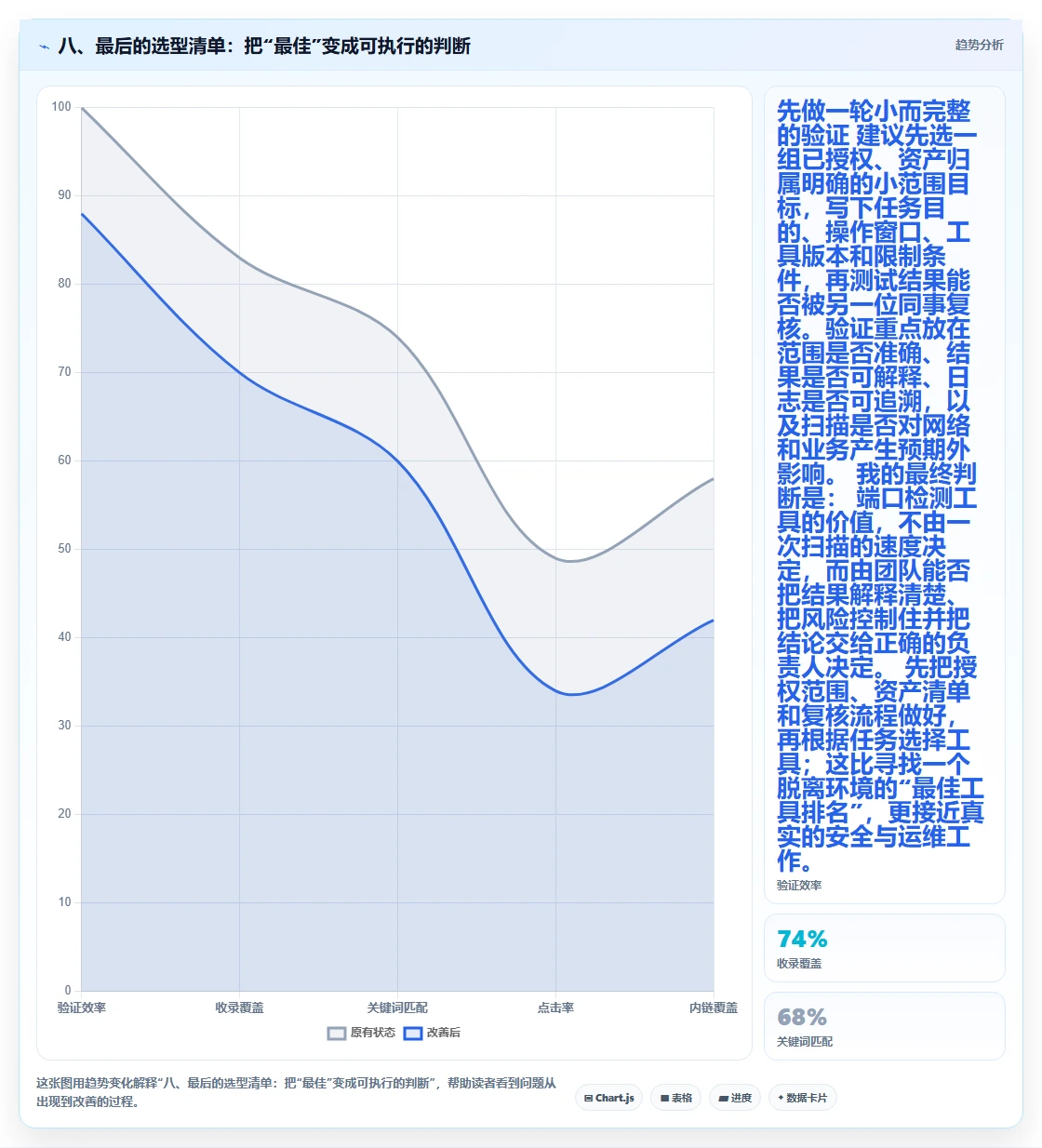Click the 进度 progress tag
This screenshot has height=1148, width=1042.
pyautogui.click(x=735, y=1098)
